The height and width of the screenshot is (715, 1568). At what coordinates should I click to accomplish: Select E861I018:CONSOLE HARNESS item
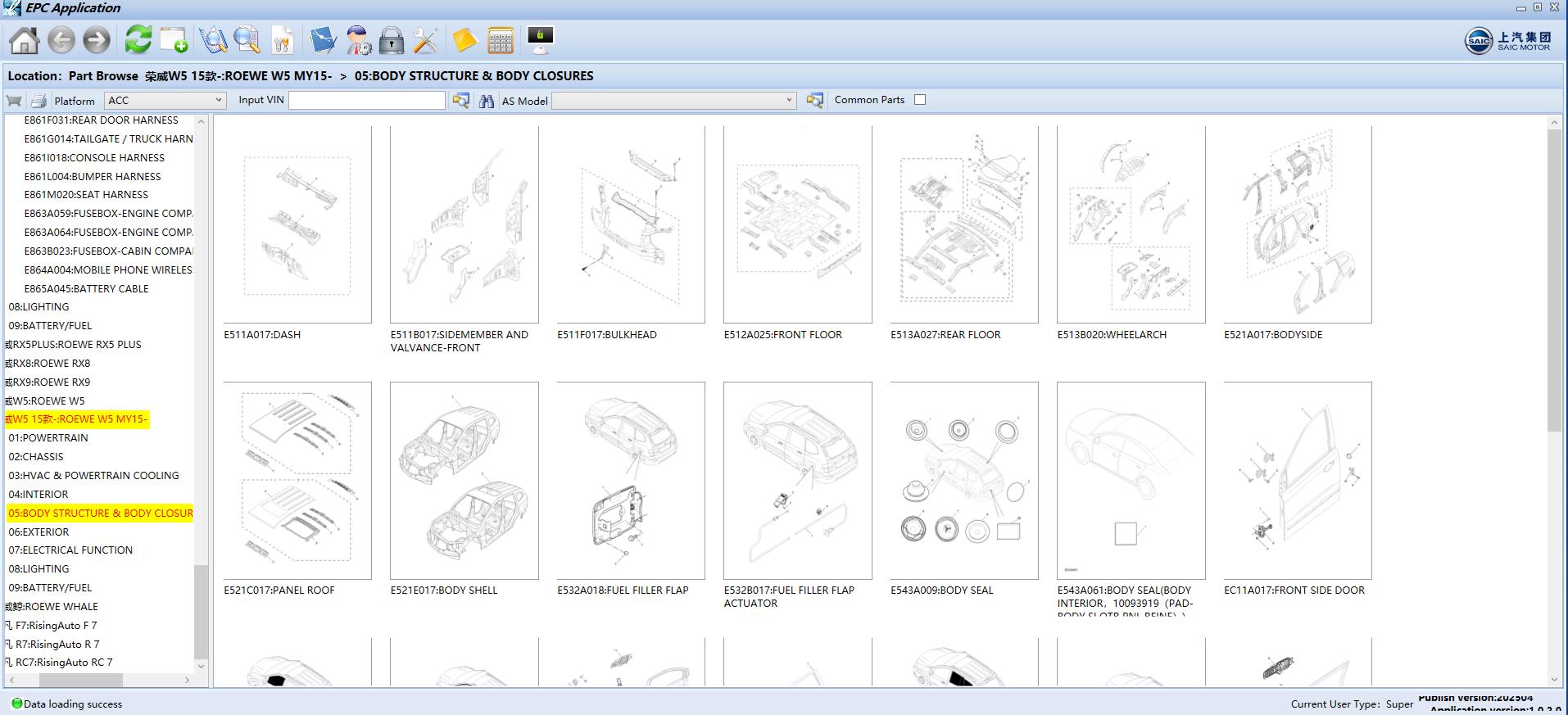tap(94, 158)
